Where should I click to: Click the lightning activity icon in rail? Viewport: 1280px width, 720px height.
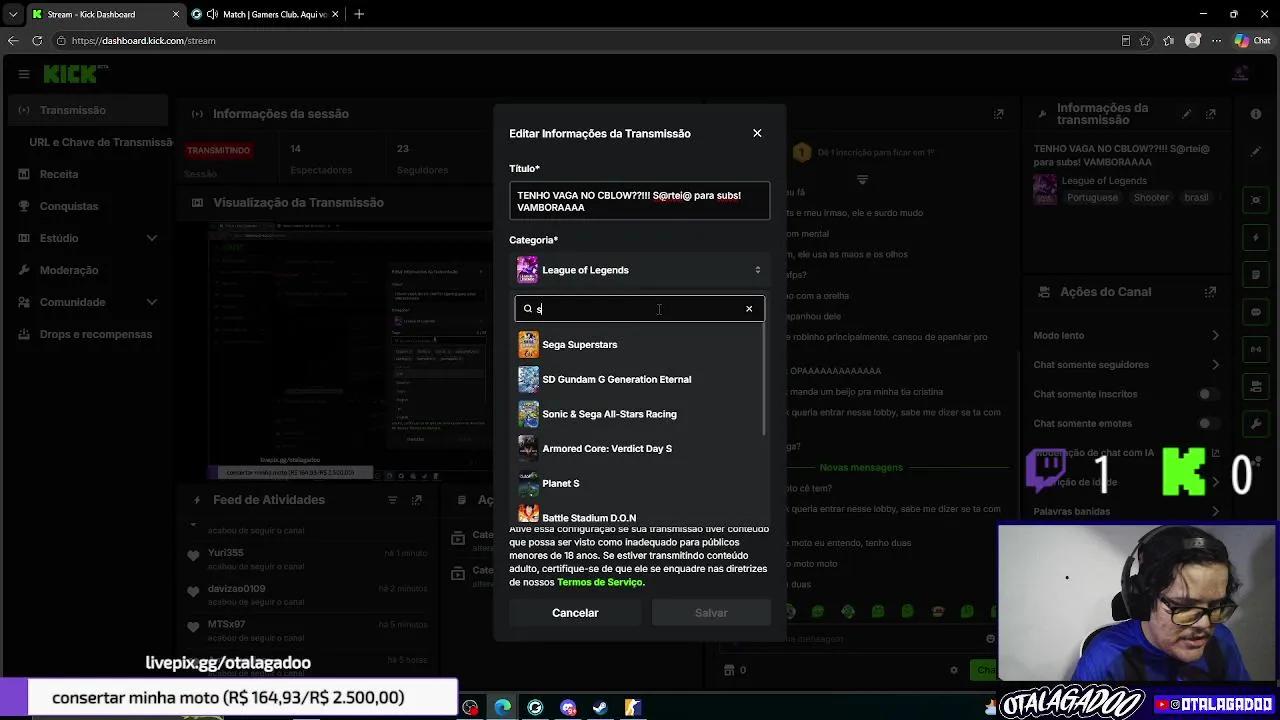point(1256,237)
